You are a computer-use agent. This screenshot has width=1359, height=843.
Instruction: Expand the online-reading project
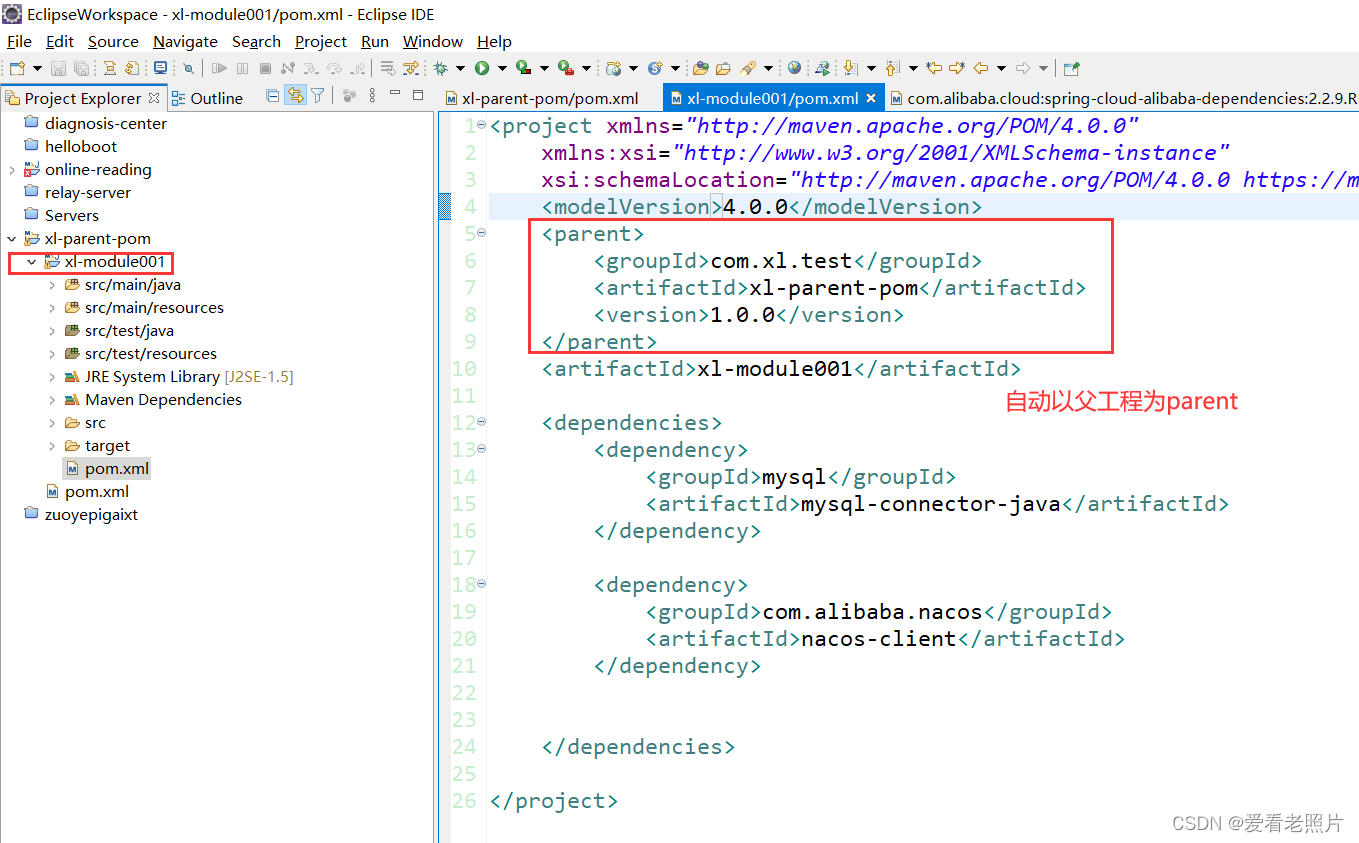(11, 170)
